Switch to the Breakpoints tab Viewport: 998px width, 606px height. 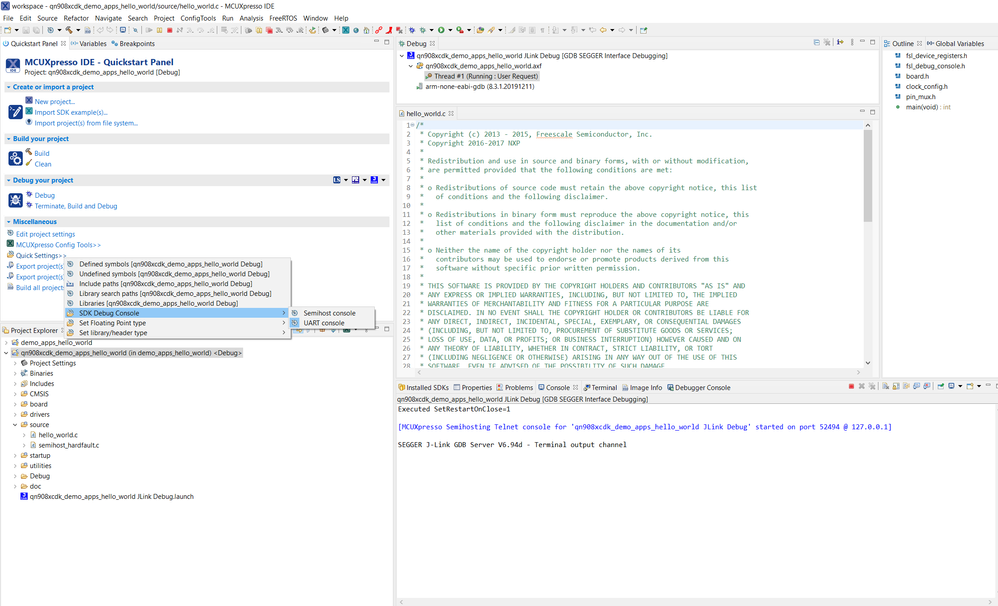pos(133,44)
